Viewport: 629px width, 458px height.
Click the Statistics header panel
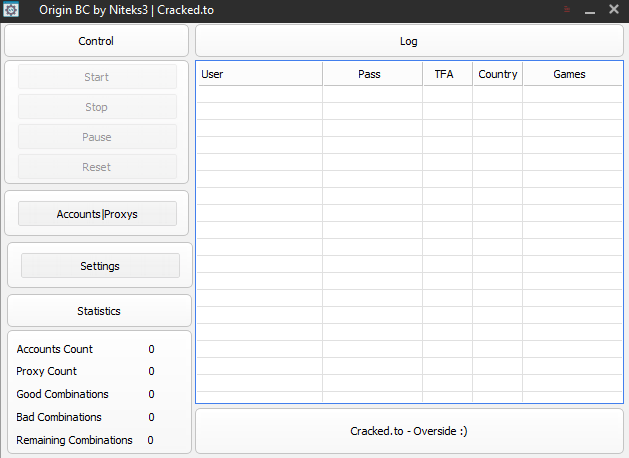[99, 311]
